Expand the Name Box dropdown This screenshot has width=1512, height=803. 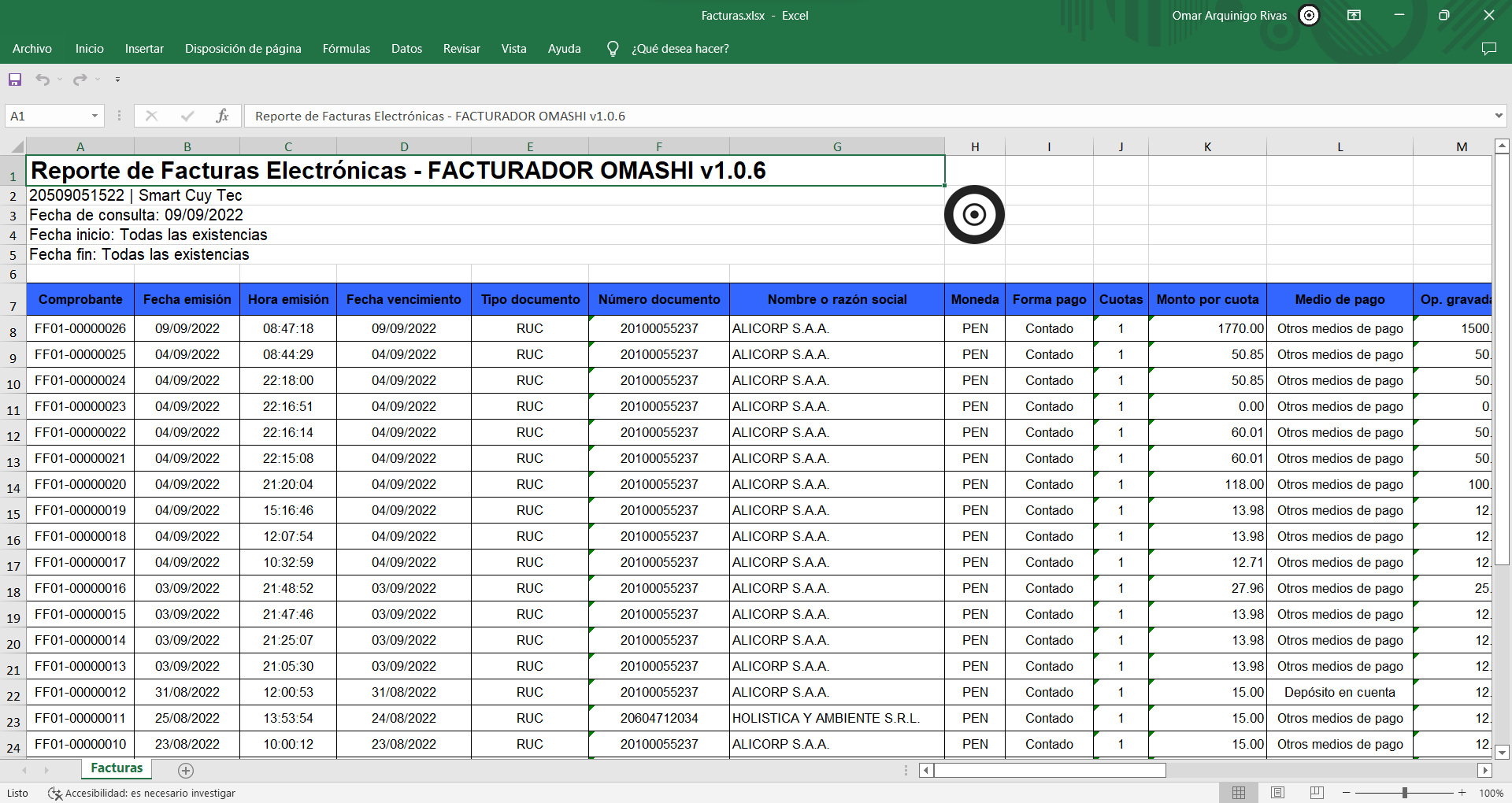pyautogui.click(x=94, y=116)
